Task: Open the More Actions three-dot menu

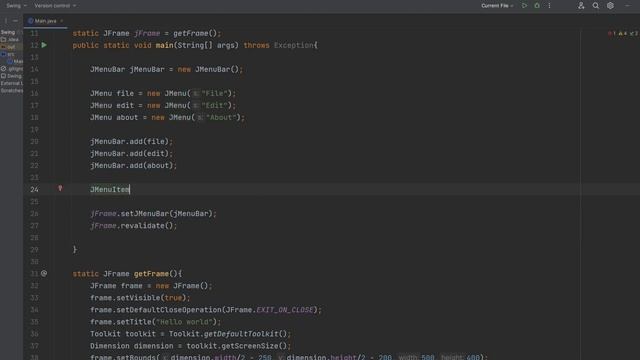Action: pos(549,6)
